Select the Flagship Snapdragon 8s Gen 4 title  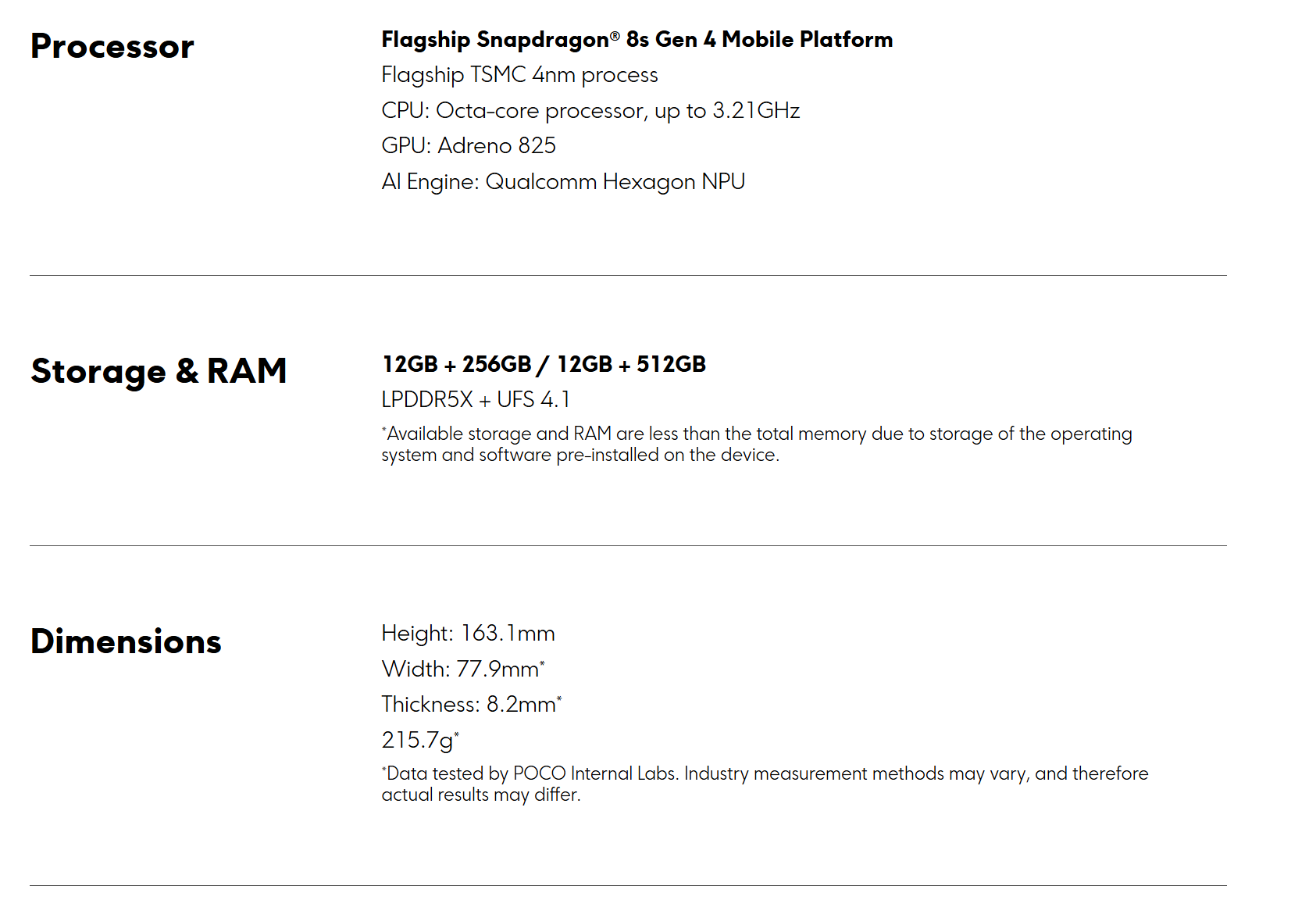pos(637,40)
